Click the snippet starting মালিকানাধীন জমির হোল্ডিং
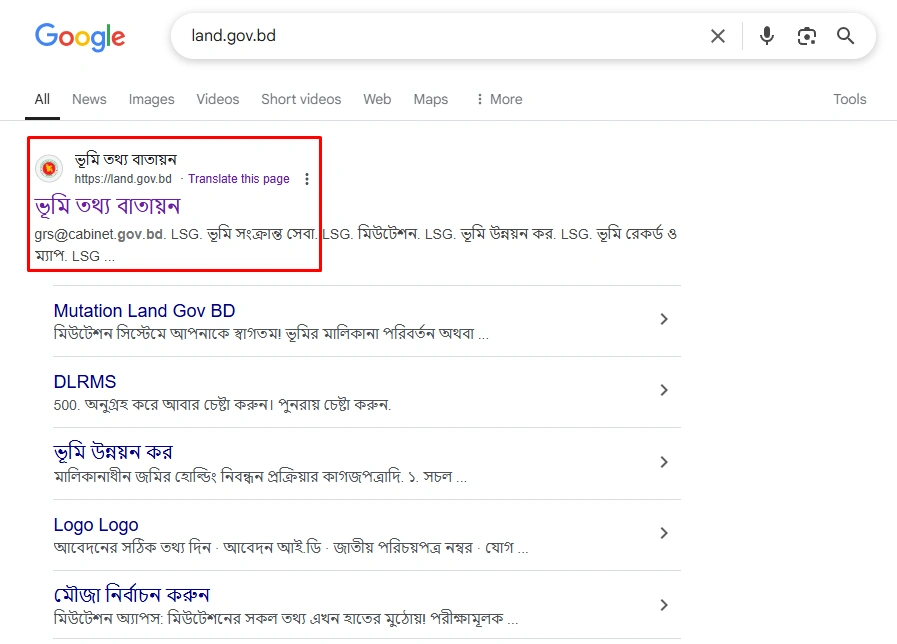This screenshot has height=644, width=897. click(x=260, y=476)
